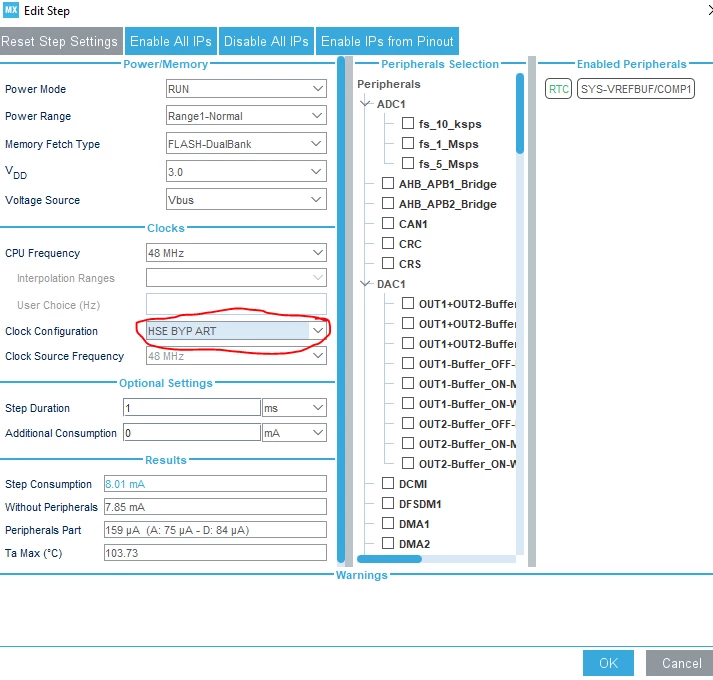
Task: Open the disabled Interpolation Ranges dropdown
Action: click(236, 277)
